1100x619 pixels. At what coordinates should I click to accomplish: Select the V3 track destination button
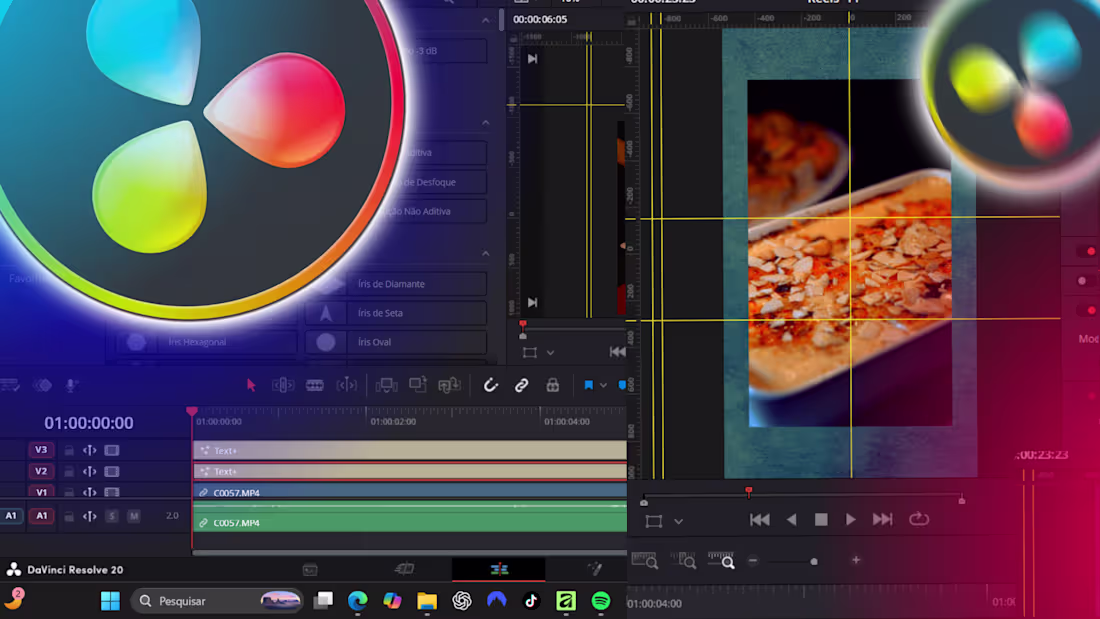[41, 450]
